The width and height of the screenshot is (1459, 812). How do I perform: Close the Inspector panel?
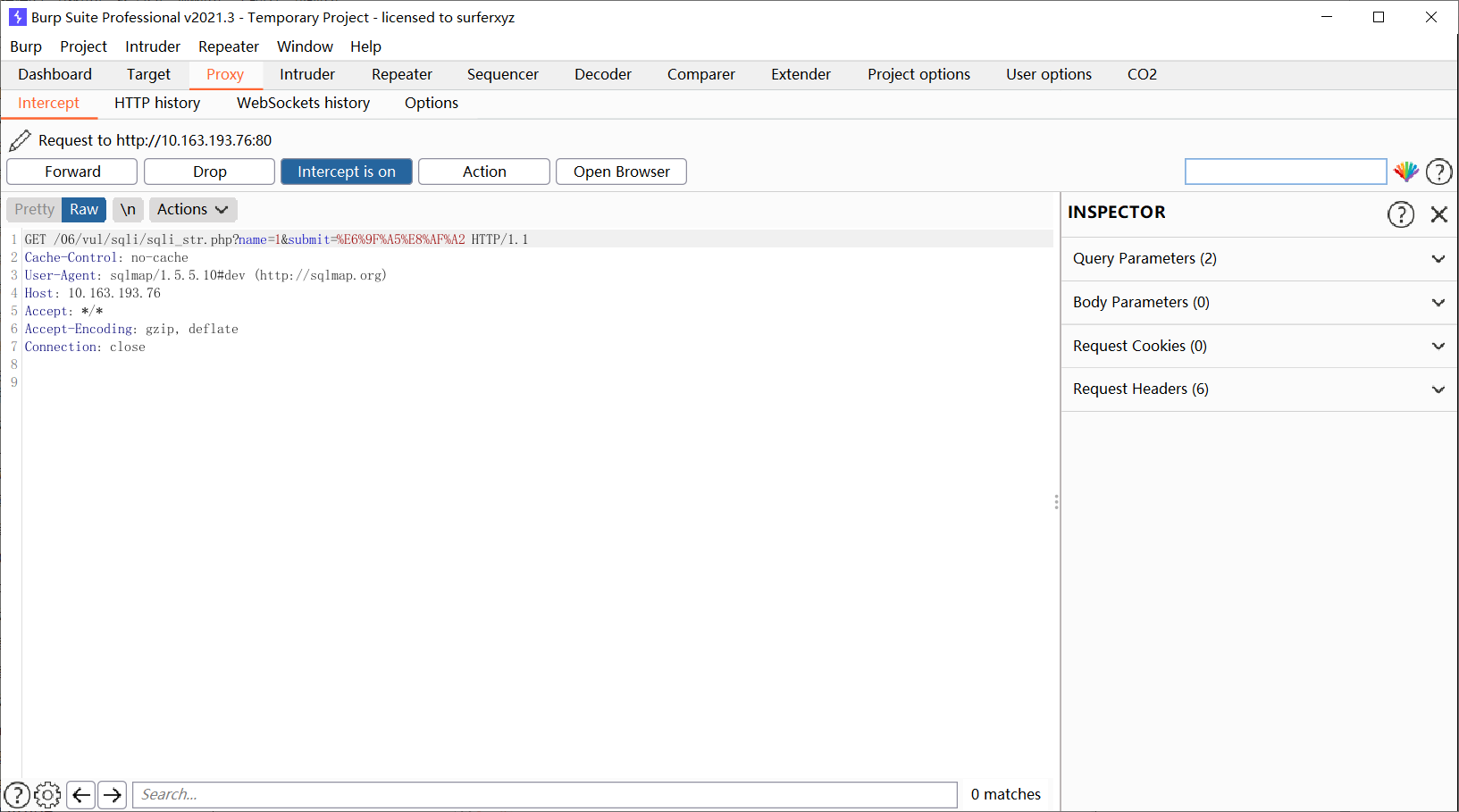pyautogui.click(x=1438, y=214)
